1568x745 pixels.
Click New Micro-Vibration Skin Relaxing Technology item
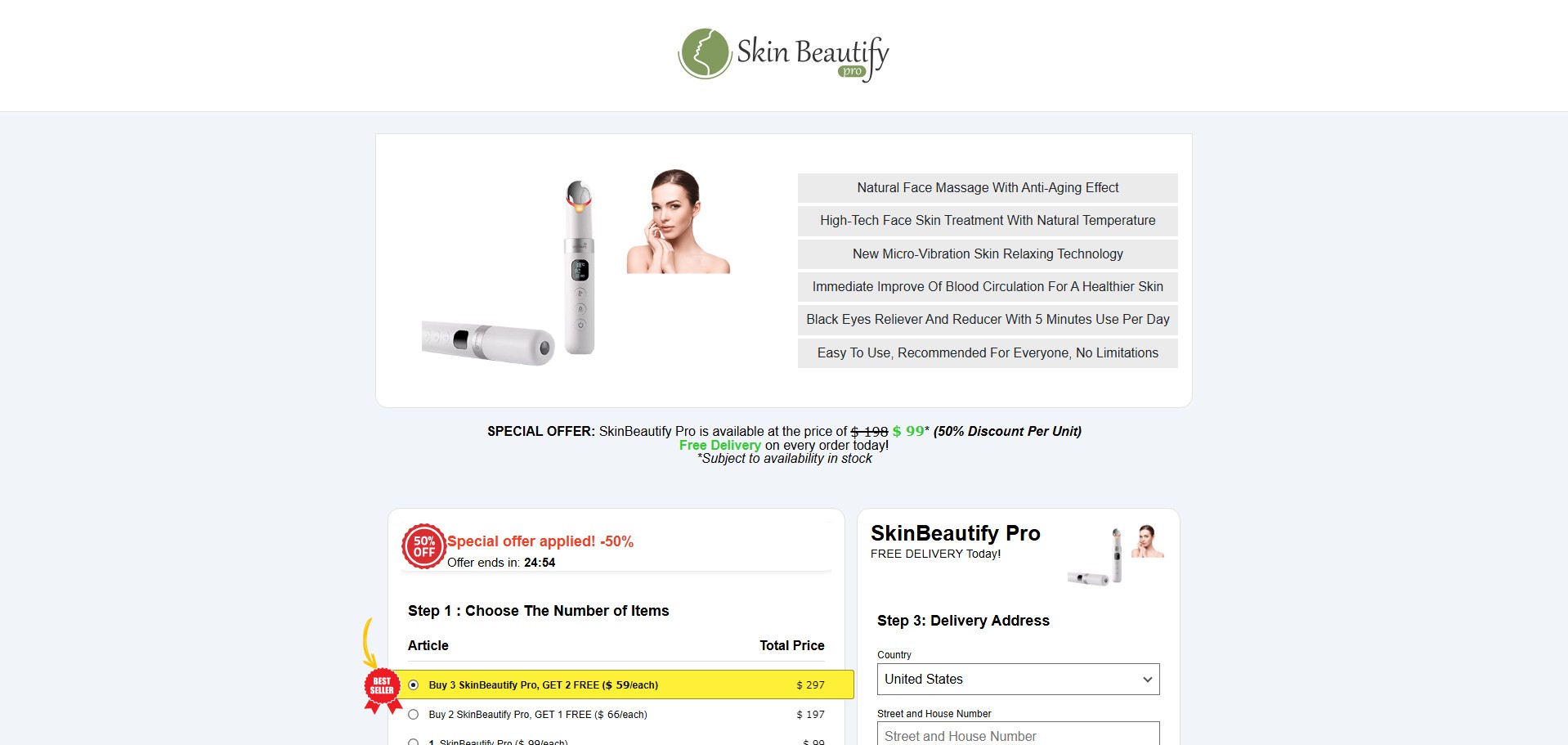pos(988,254)
